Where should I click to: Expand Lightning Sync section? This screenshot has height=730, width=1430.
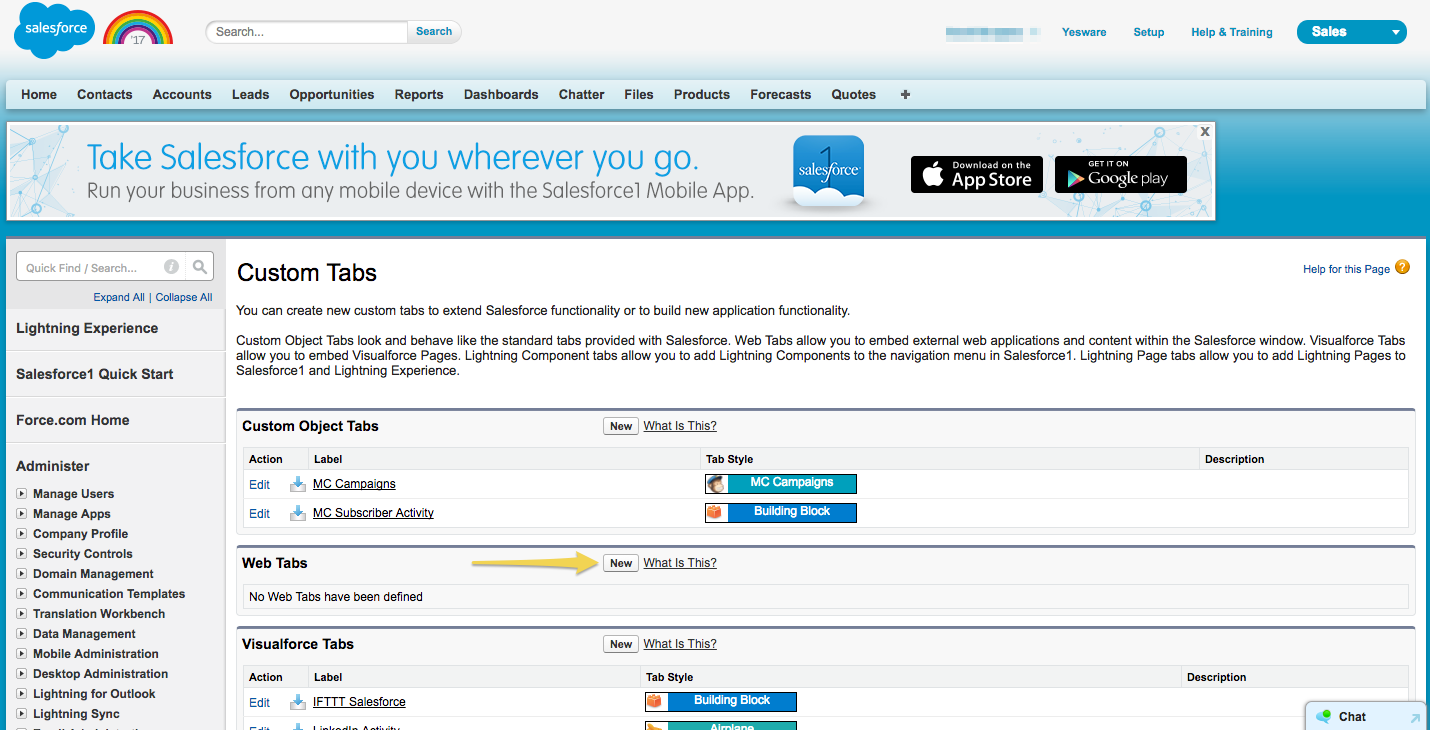point(22,714)
